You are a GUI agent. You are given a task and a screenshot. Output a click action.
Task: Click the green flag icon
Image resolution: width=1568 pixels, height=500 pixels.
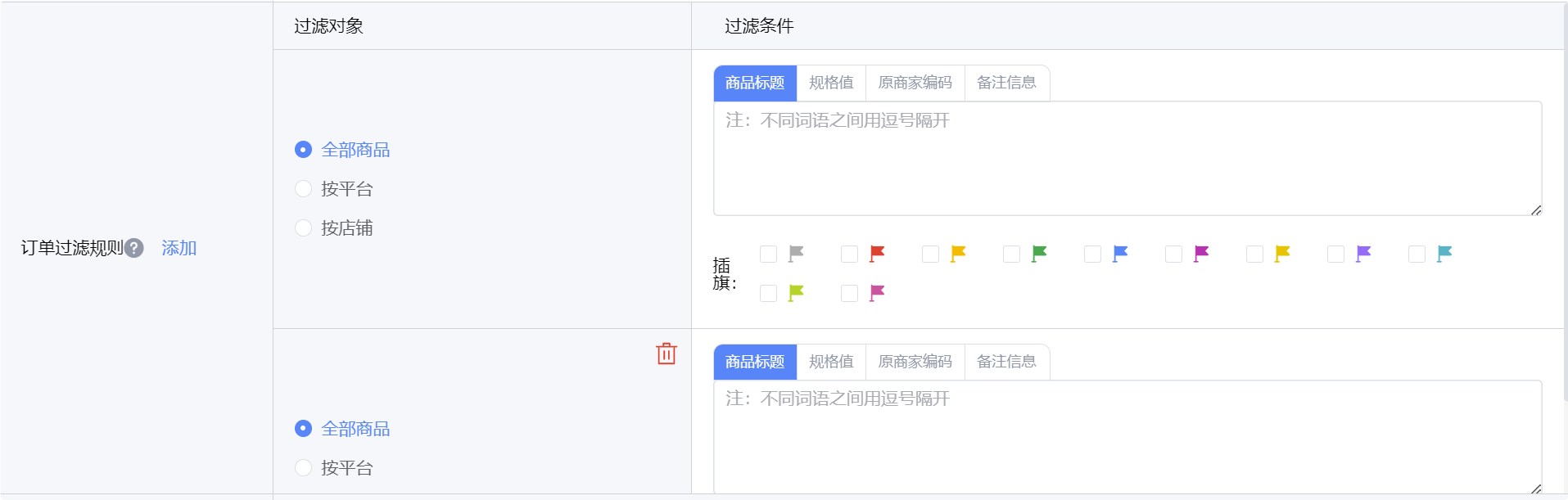[x=1039, y=254]
